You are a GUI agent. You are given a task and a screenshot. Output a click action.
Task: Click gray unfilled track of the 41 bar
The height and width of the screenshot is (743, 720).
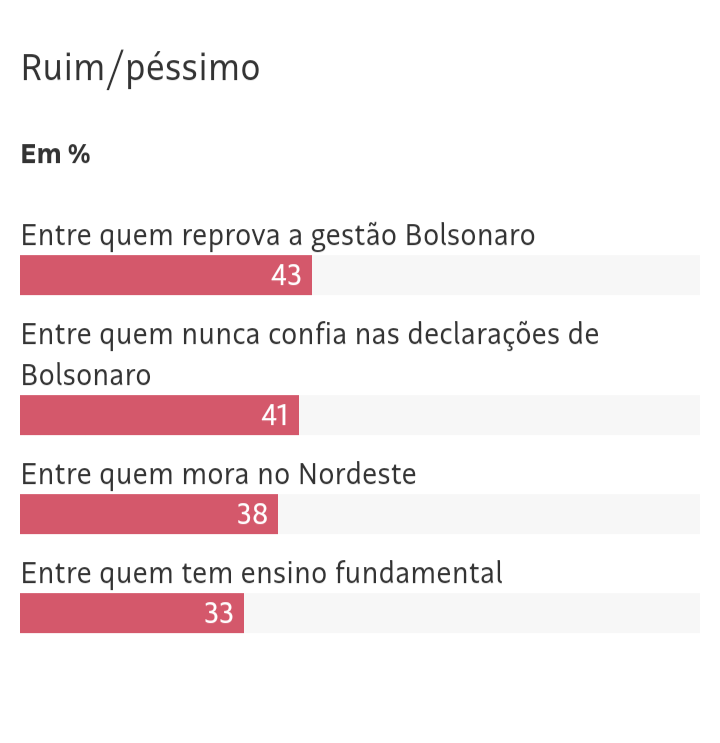(x=500, y=415)
